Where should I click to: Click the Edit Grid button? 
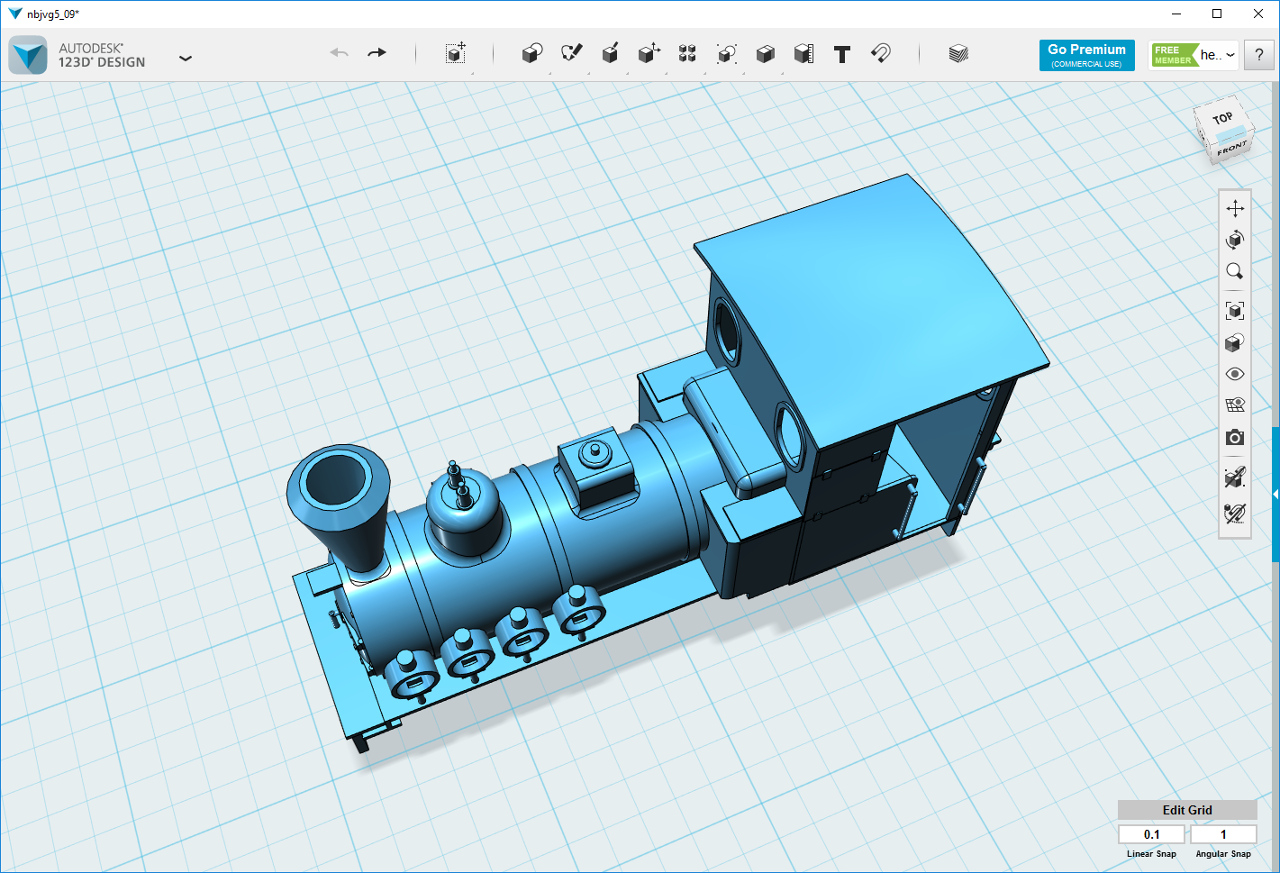point(1187,810)
